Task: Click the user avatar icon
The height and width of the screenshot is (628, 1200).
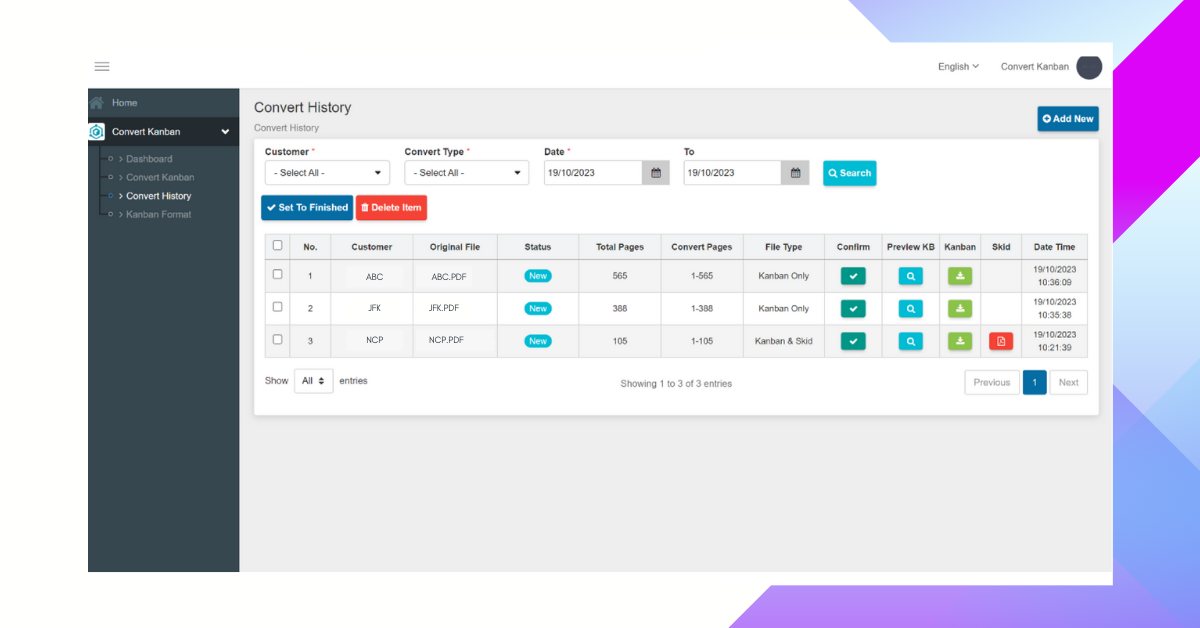Action: pyautogui.click(x=1088, y=67)
